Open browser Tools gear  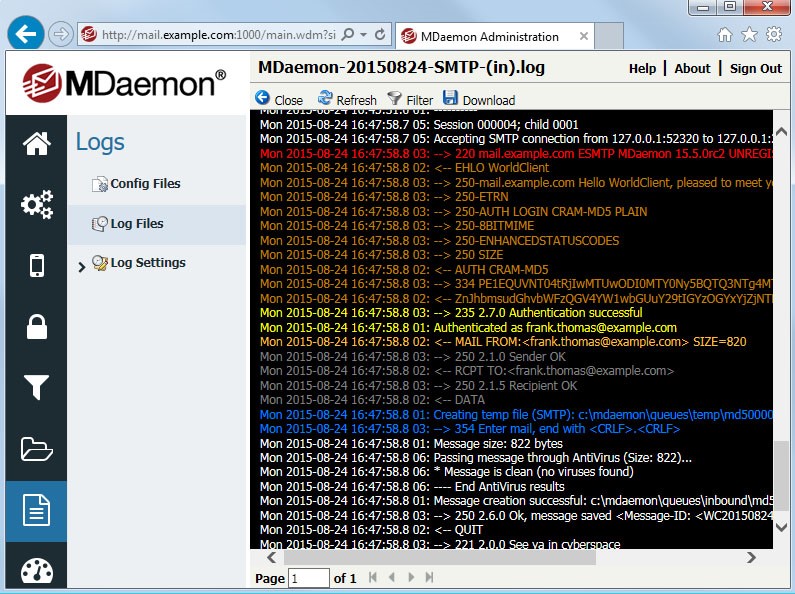pyautogui.click(x=774, y=34)
